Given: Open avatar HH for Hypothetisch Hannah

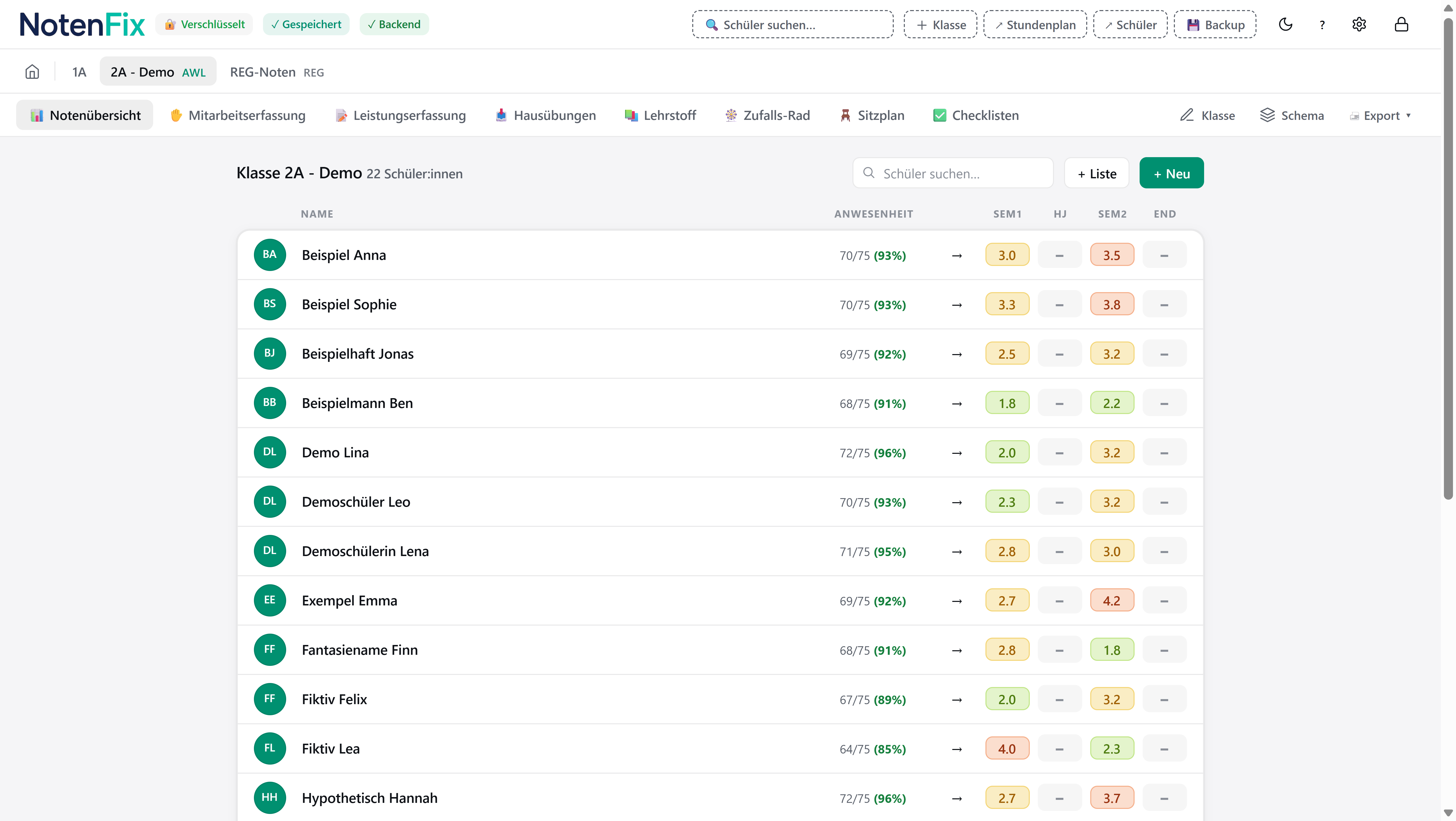Looking at the screenshot, I should point(270,798).
